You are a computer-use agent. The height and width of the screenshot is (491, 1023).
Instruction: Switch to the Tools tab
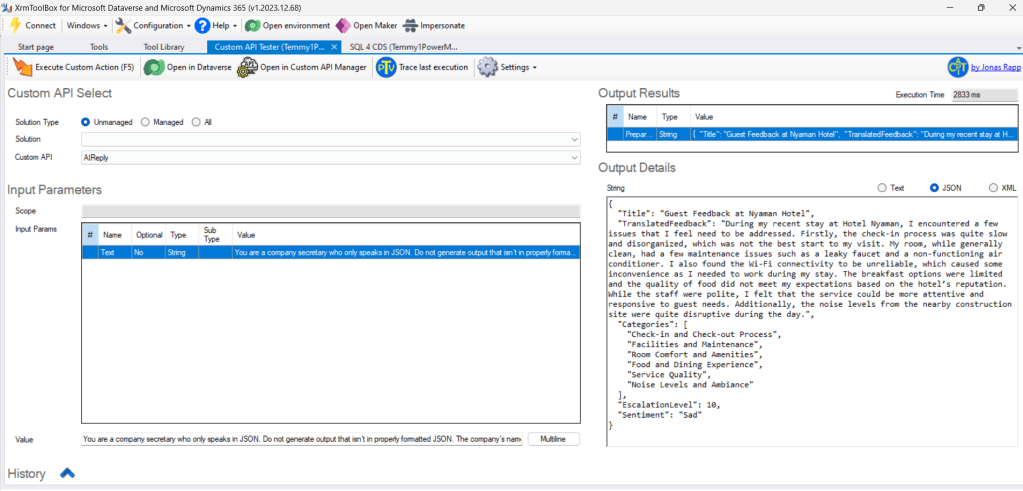point(99,47)
